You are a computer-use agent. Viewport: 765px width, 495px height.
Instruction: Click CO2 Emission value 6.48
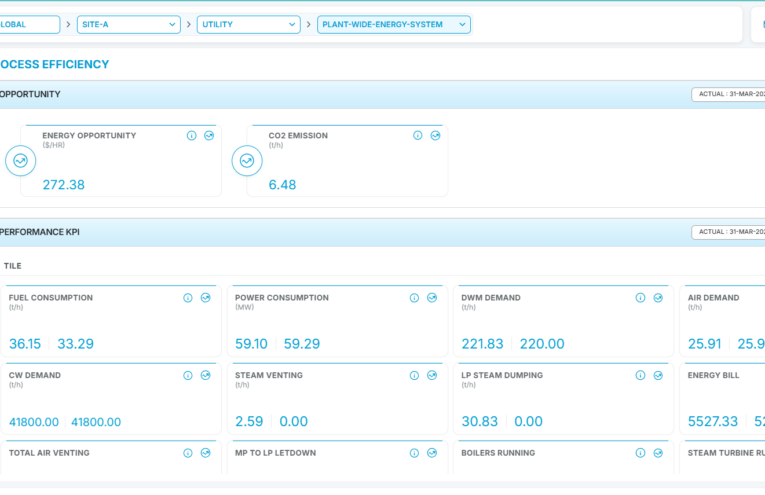tap(282, 185)
